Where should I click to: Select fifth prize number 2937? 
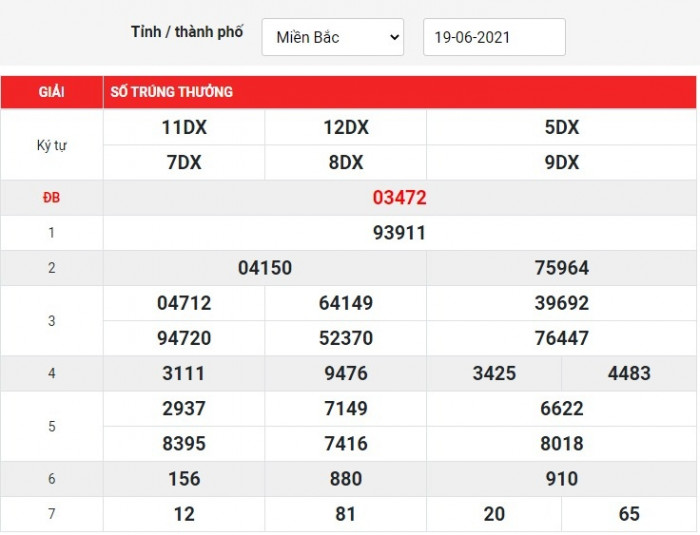184,408
